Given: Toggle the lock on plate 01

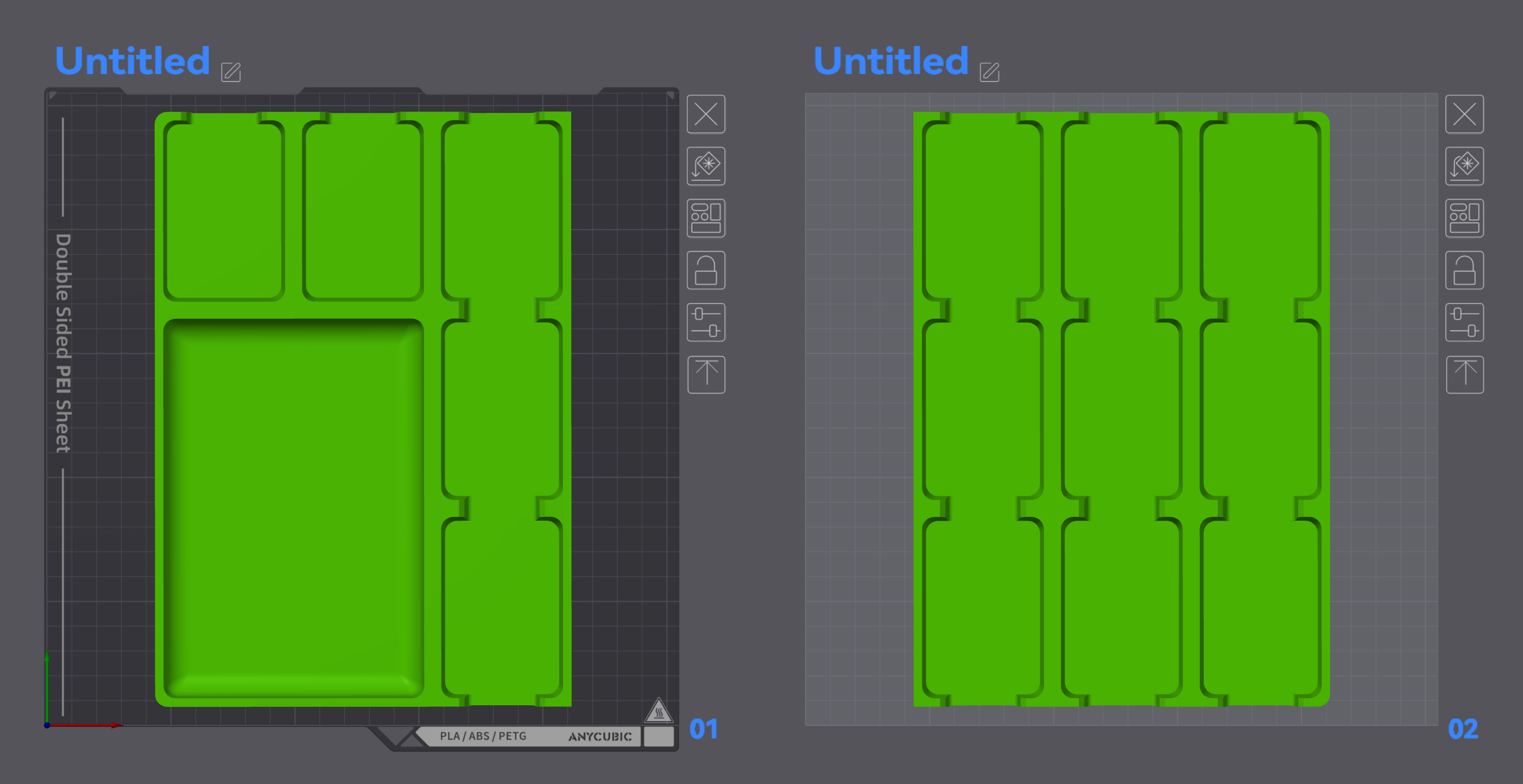Looking at the screenshot, I should [x=706, y=270].
